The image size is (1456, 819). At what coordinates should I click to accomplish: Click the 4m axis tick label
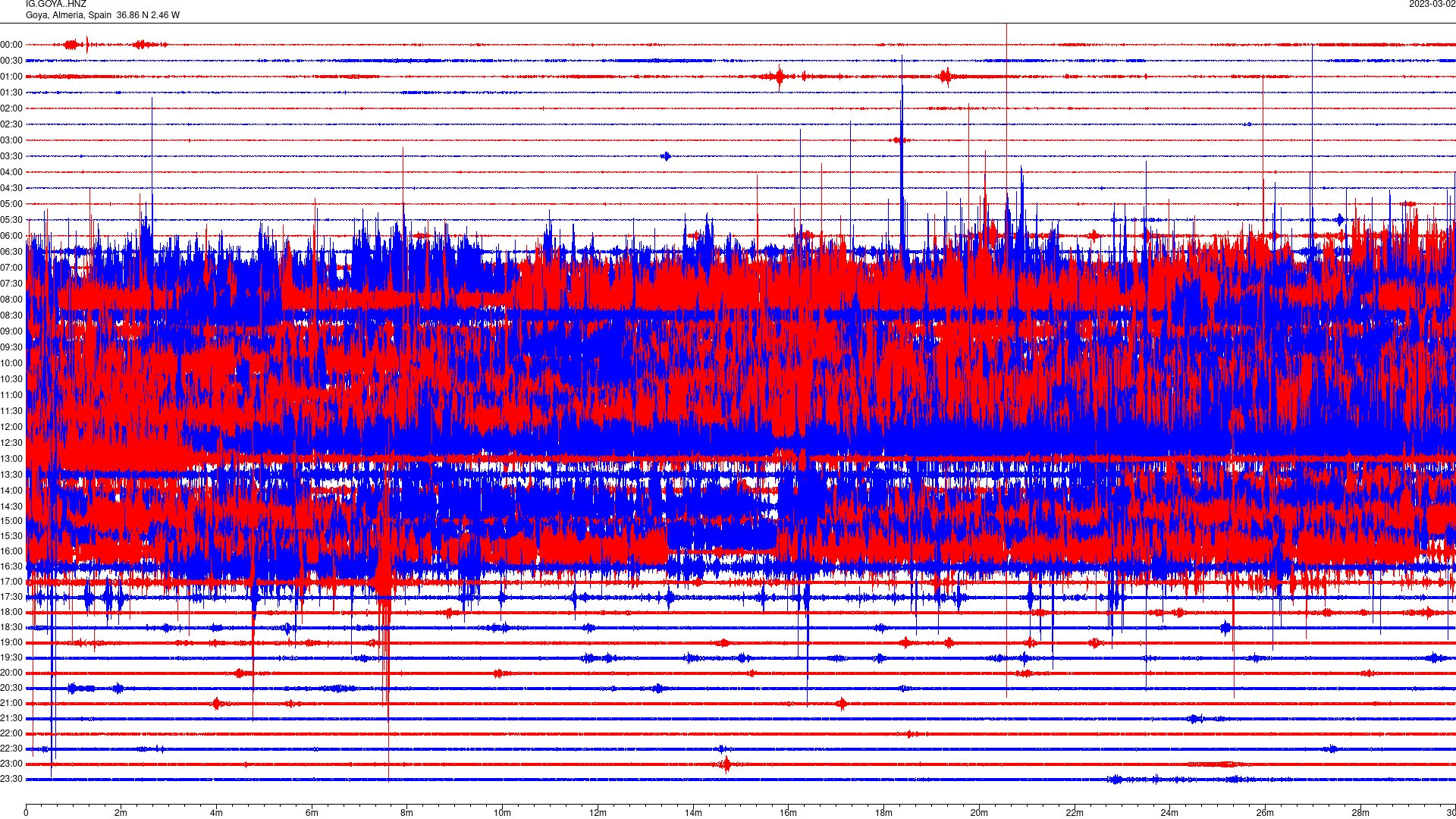[216, 813]
